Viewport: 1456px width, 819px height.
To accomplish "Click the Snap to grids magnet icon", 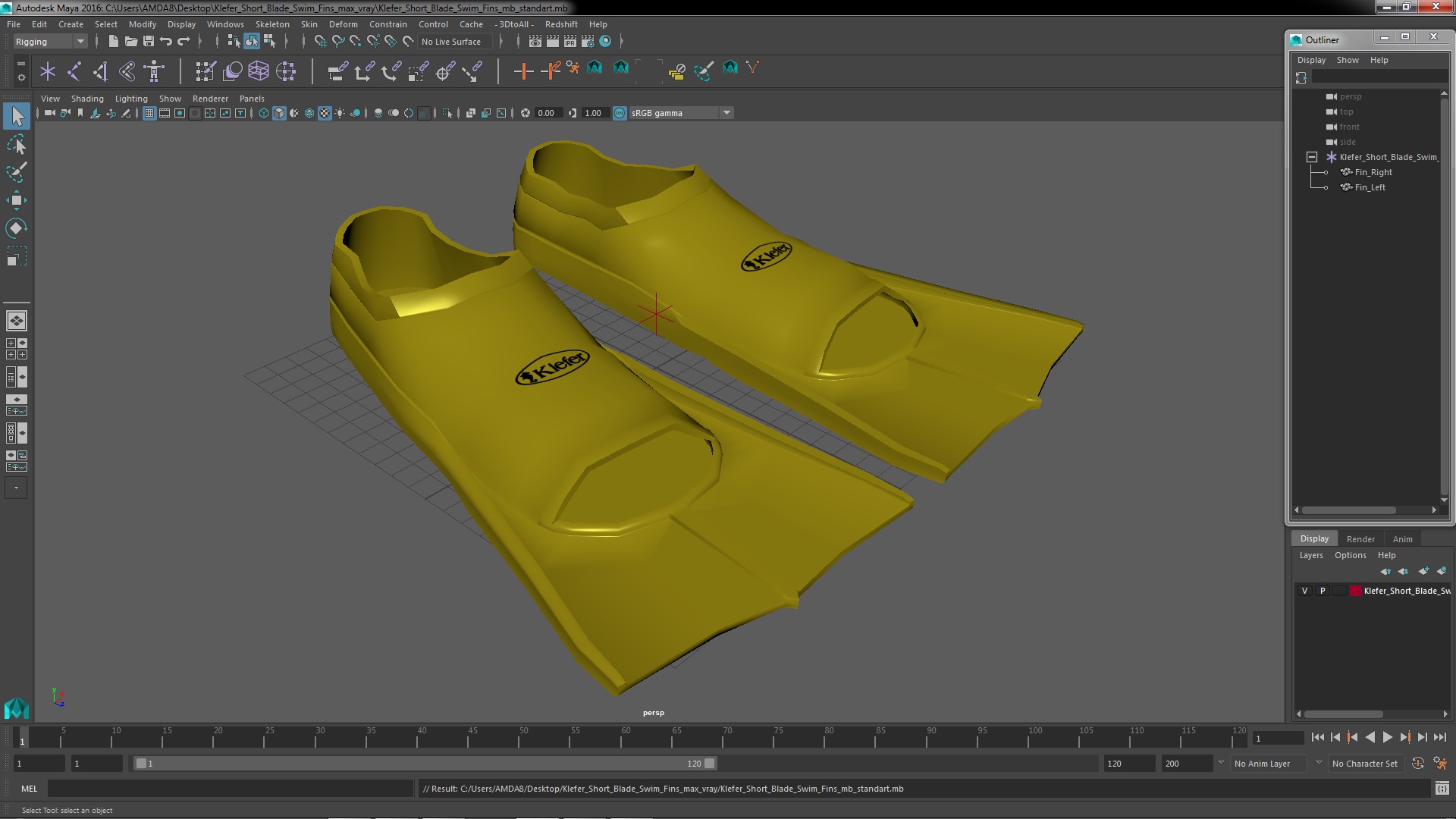I will coord(321,41).
